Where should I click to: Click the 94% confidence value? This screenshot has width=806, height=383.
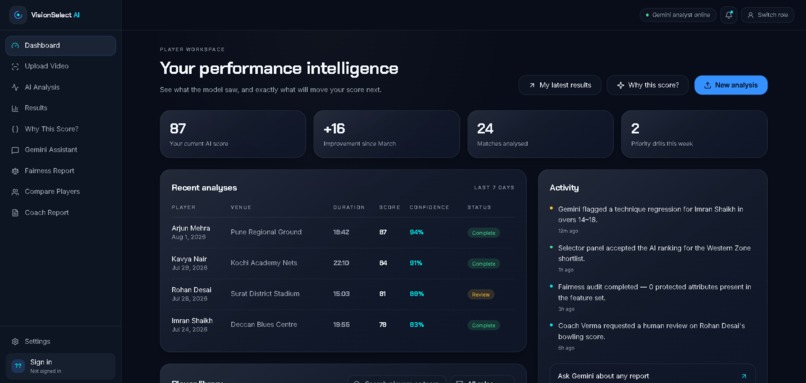[x=416, y=232]
